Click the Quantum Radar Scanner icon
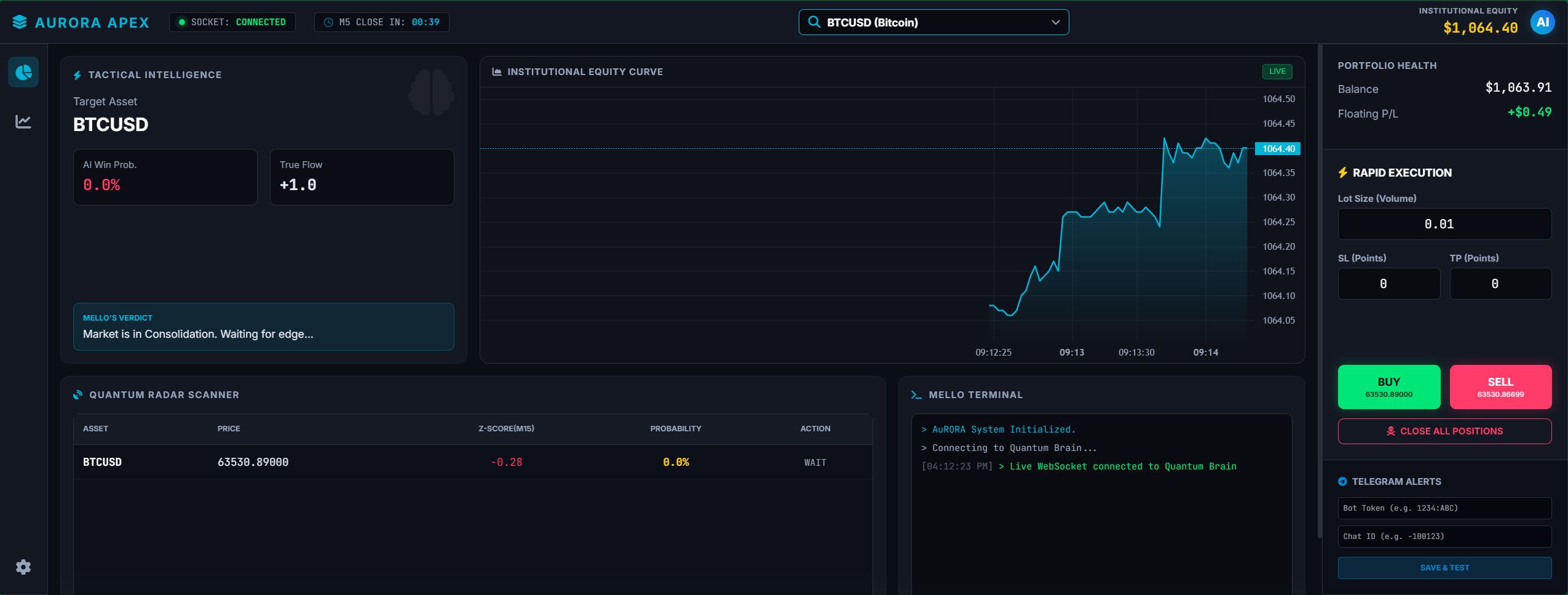1568x595 pixels. click(x=78, y=395)
